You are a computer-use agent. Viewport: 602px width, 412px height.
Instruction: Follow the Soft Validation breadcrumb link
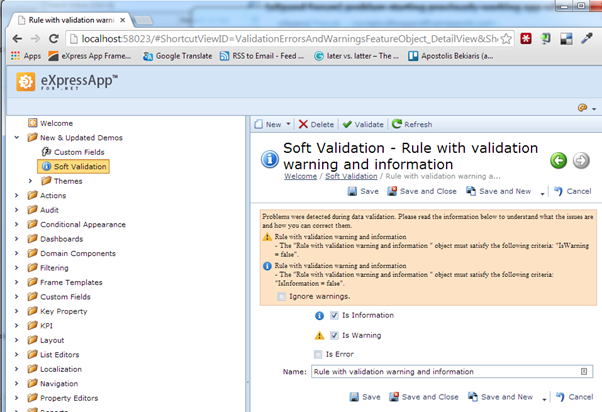[x=351, y=176]
